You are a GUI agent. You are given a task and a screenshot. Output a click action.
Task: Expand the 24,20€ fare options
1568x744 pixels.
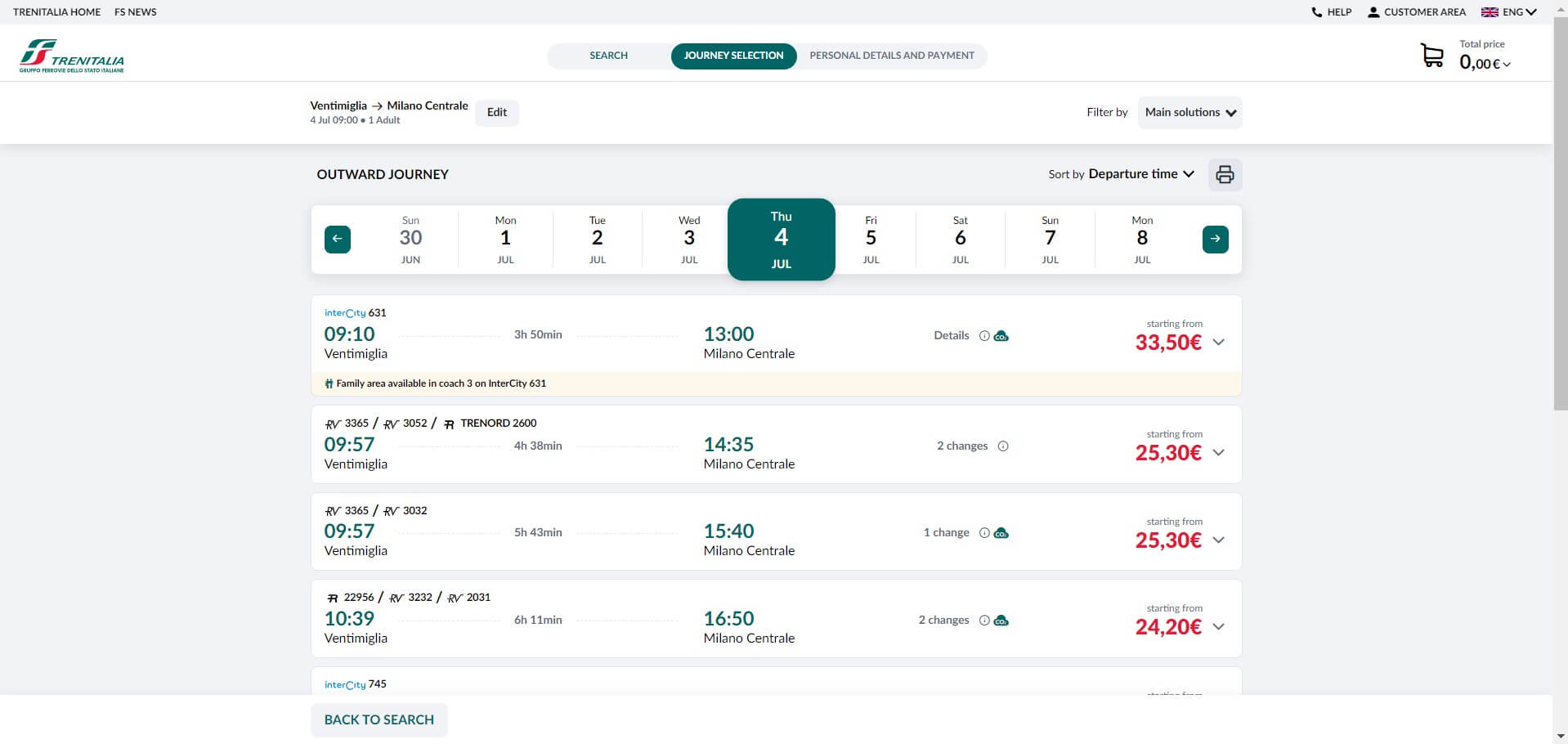tap(1218, 627)
